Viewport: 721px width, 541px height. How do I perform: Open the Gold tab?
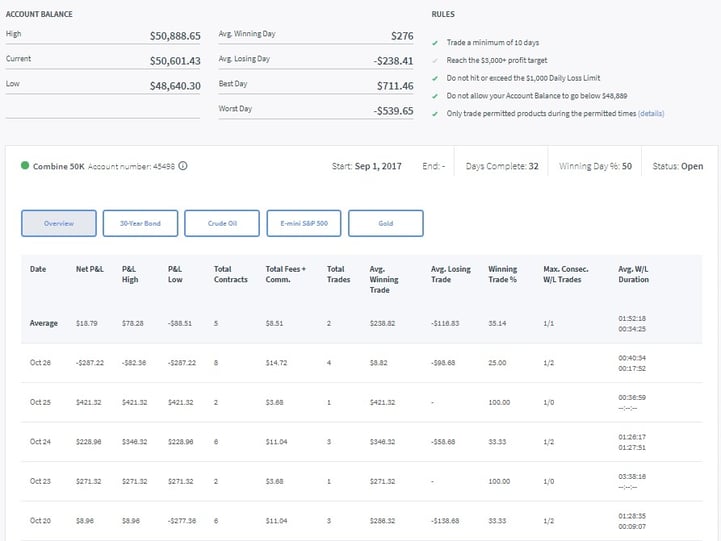386,223
